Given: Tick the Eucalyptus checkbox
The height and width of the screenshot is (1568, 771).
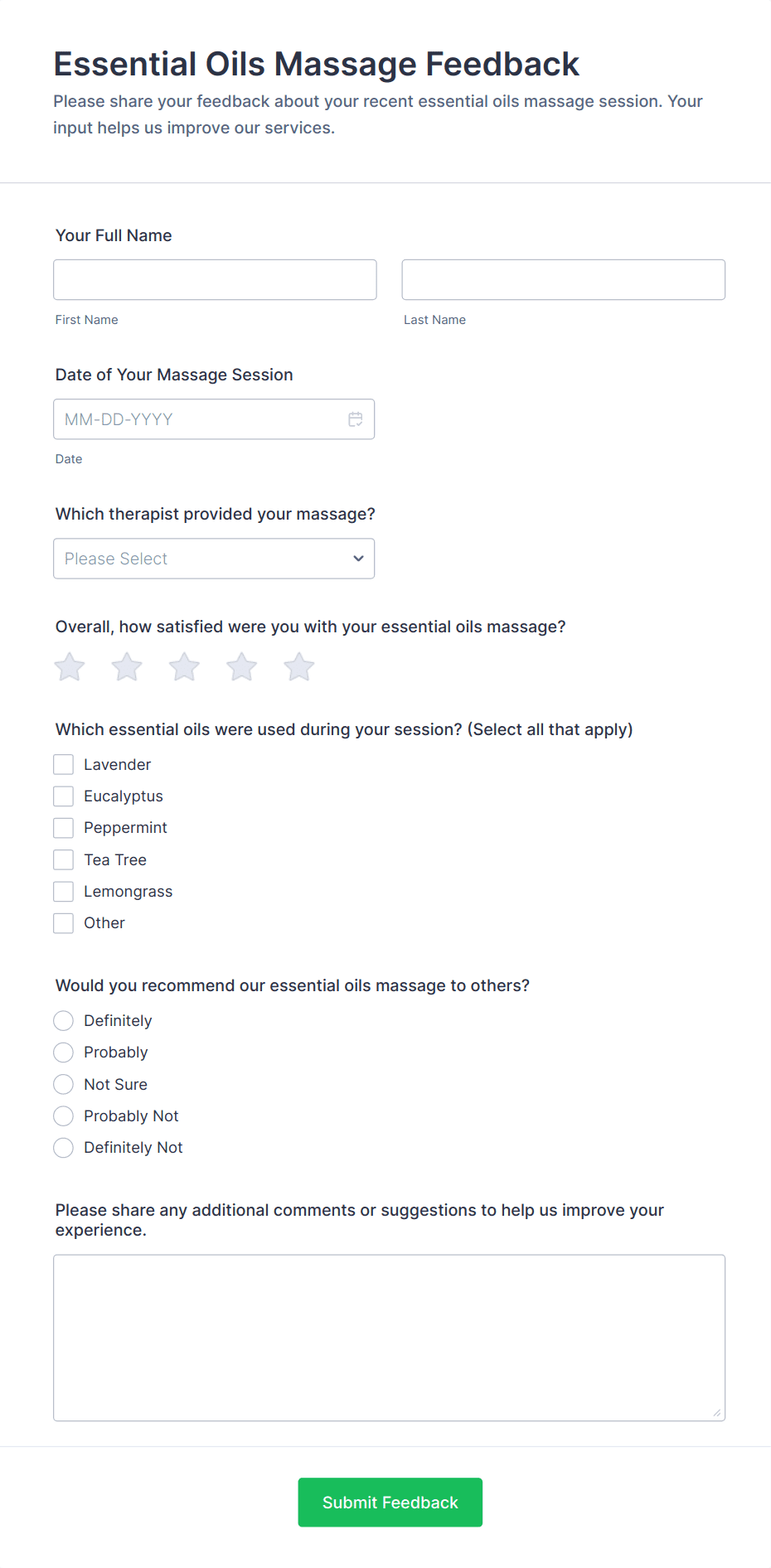Looking at the screenshot, I should 64,796.
